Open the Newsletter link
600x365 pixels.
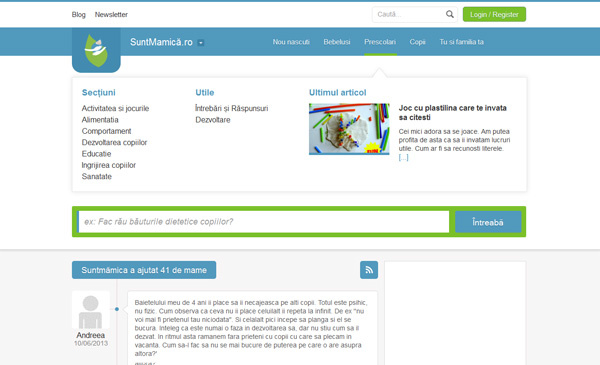pyautogui.click(x=111, y=15)
